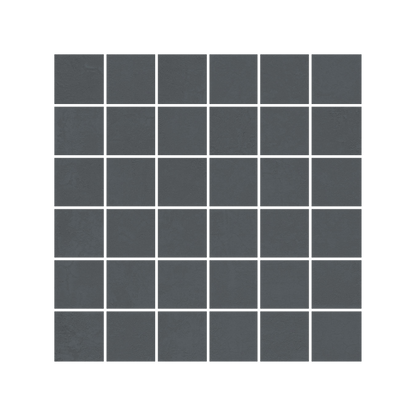Choose the third tile in the second row

182,131
